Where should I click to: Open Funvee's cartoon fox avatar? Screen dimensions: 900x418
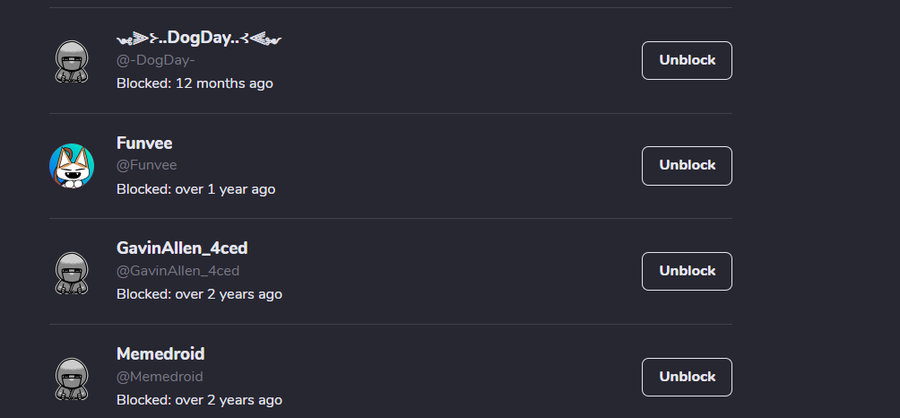coord(72,166)
